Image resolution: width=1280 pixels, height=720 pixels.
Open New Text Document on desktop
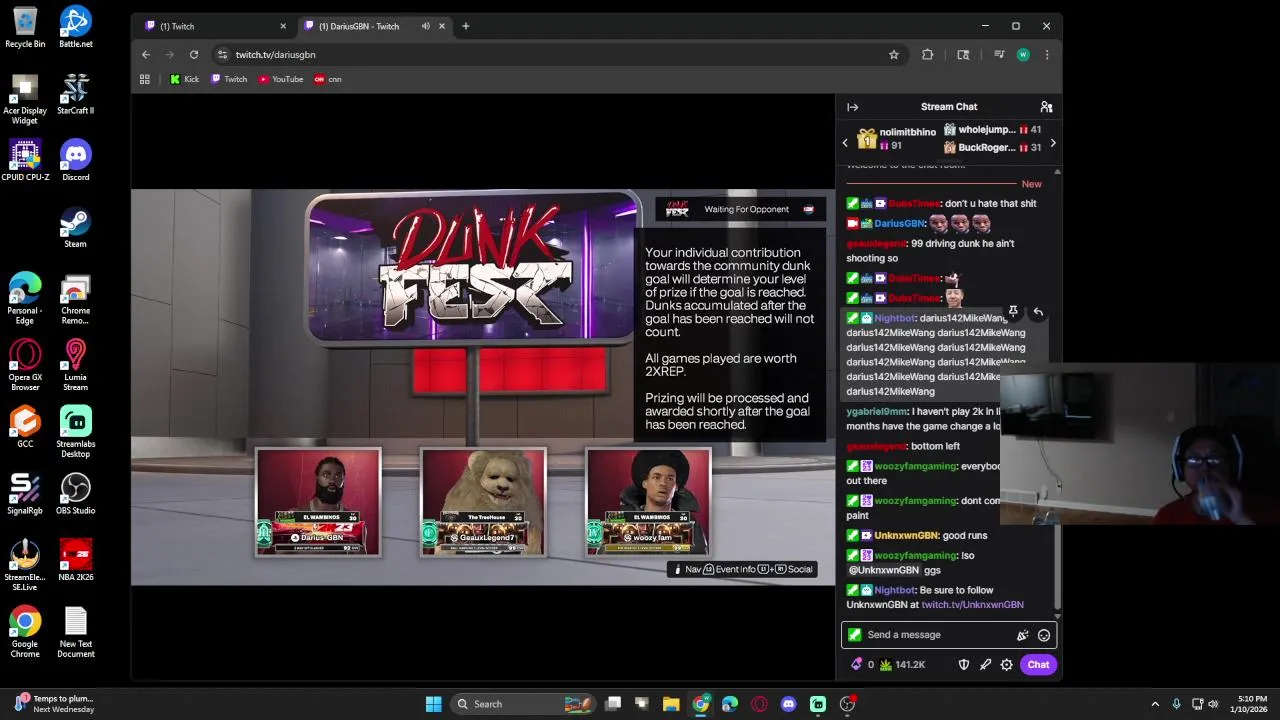pyautogui.click(x=76, y=632)
